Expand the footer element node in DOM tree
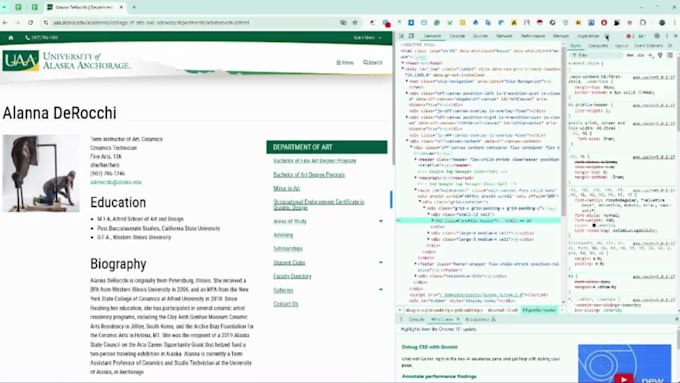 (416, 264)
